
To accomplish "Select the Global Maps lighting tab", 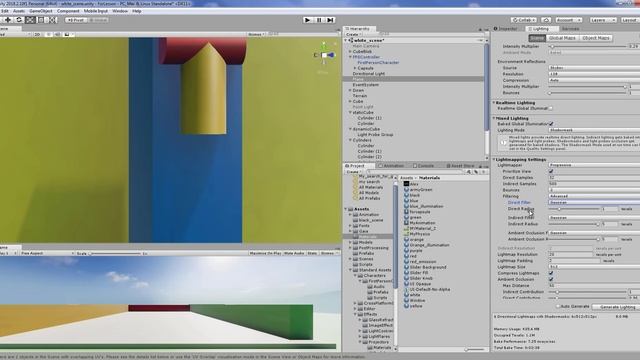I will click(x=562, y=38).
